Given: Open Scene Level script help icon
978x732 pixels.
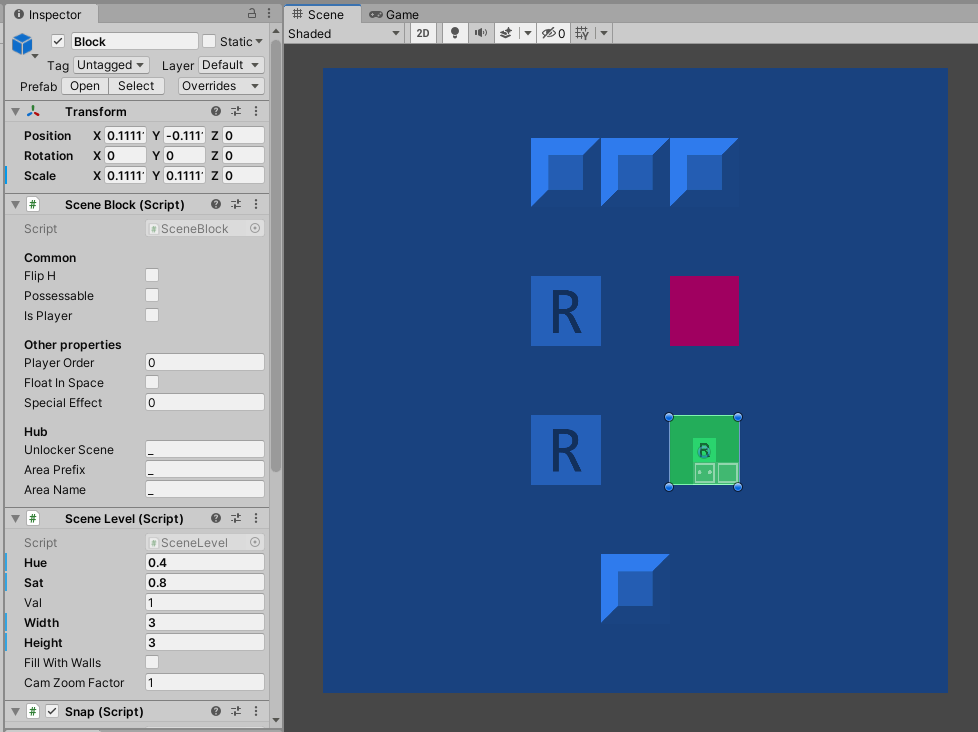Looking at the screenshot, I should click(x=216, y=518).
